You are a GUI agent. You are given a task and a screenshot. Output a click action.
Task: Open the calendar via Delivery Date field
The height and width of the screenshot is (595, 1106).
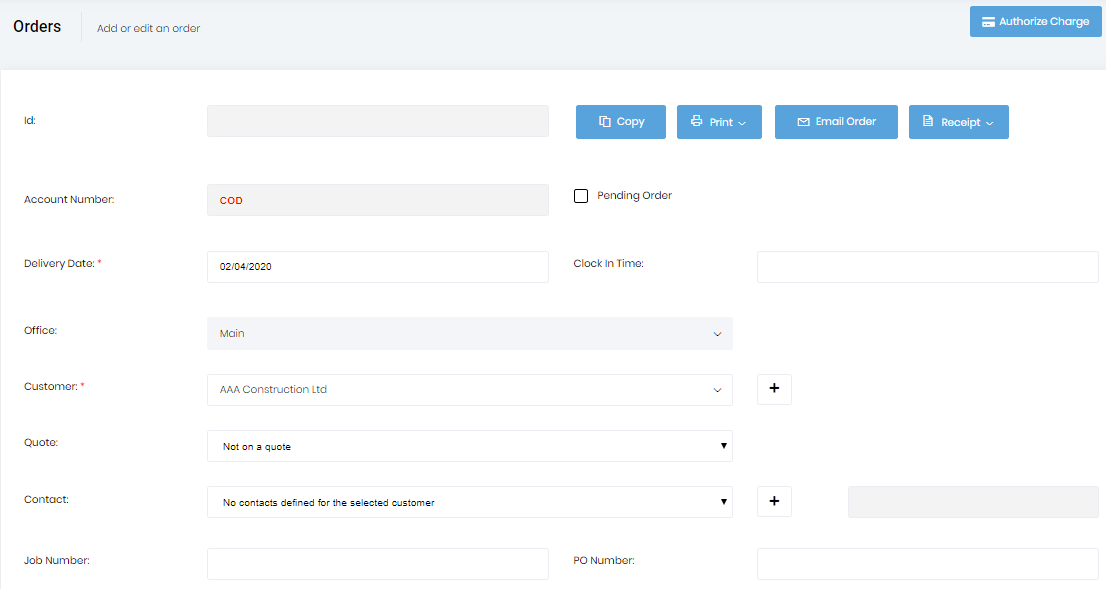(377, 267)
